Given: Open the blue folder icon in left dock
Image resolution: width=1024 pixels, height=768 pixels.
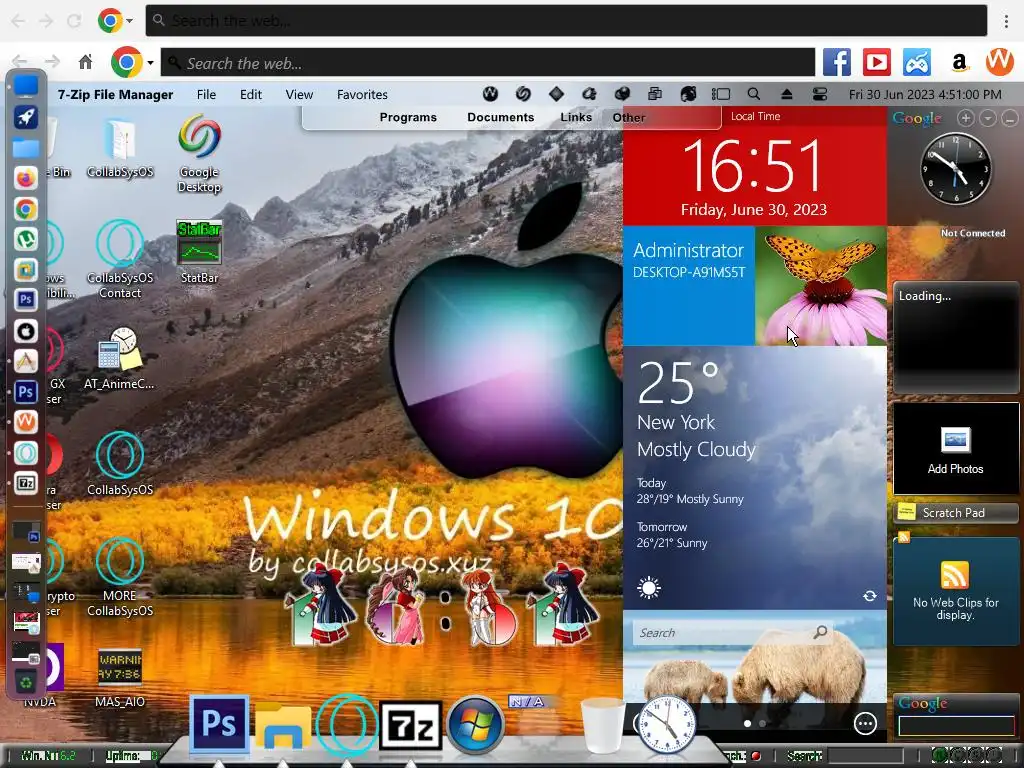Looking at the screenshot, I should point(26,148).
